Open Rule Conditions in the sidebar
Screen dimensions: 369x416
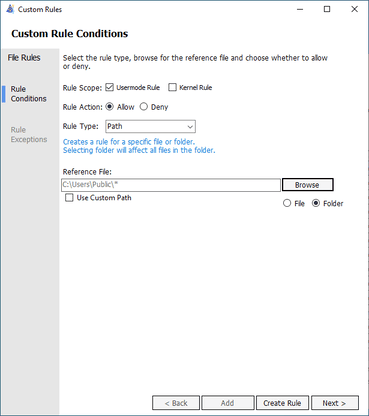click(28, 94)
